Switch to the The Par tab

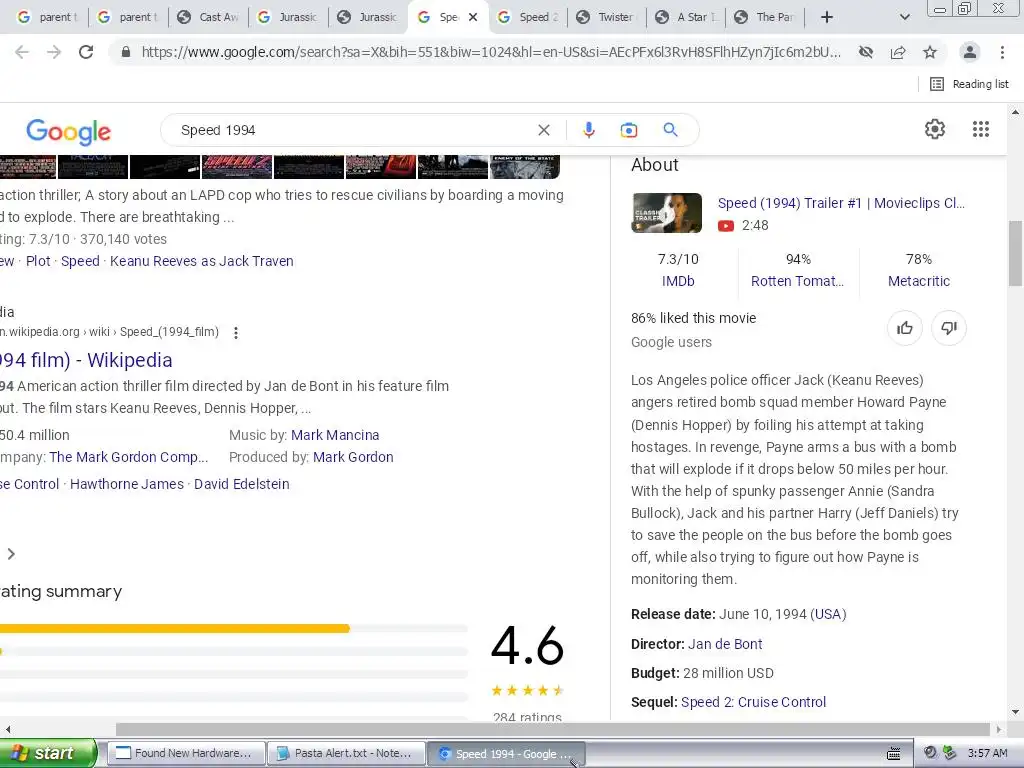pyautogui.click(x=766, y=17)
